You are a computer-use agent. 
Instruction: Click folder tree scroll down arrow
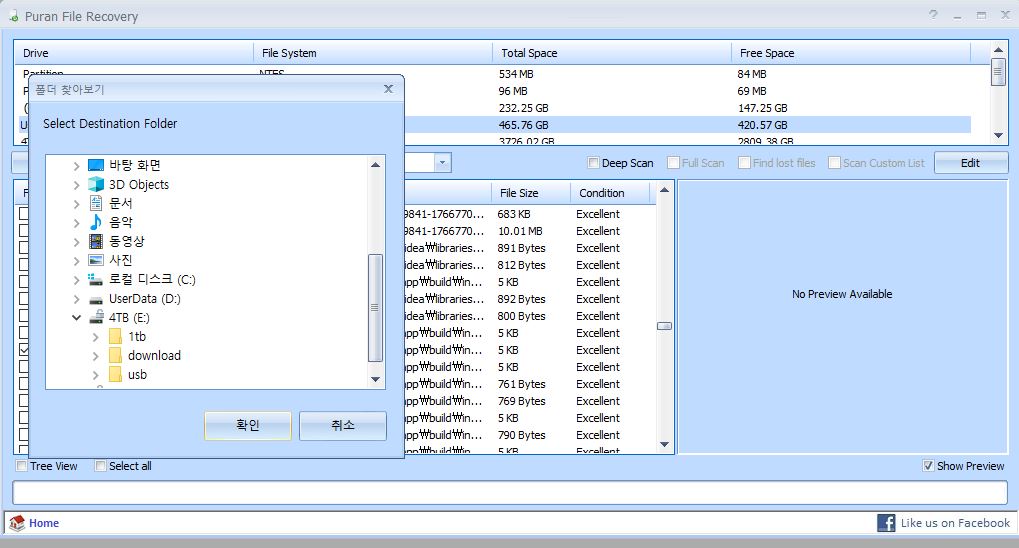point(375,379)
